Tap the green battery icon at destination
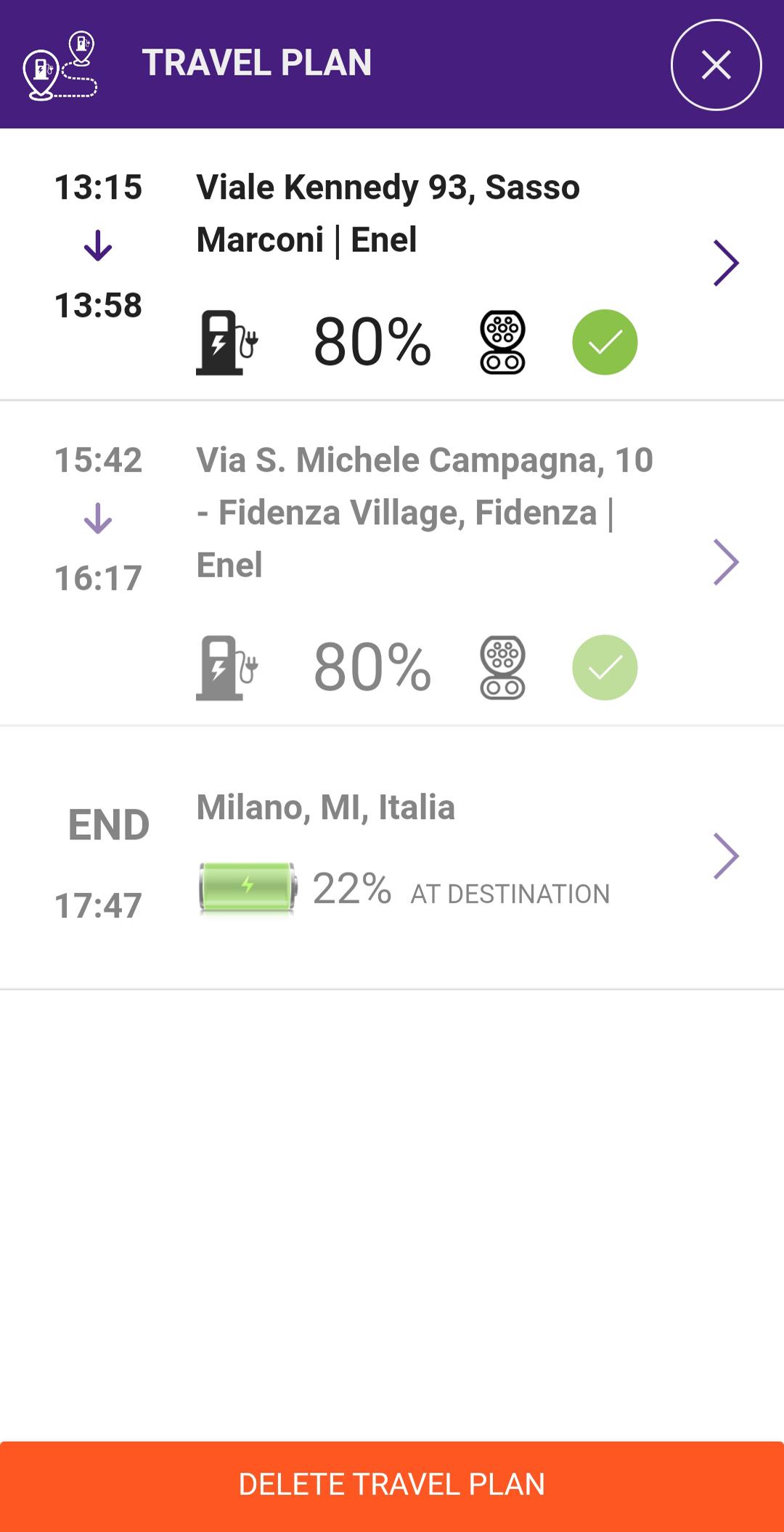This screenshot has height=1532, width=784. pos(248,887)
